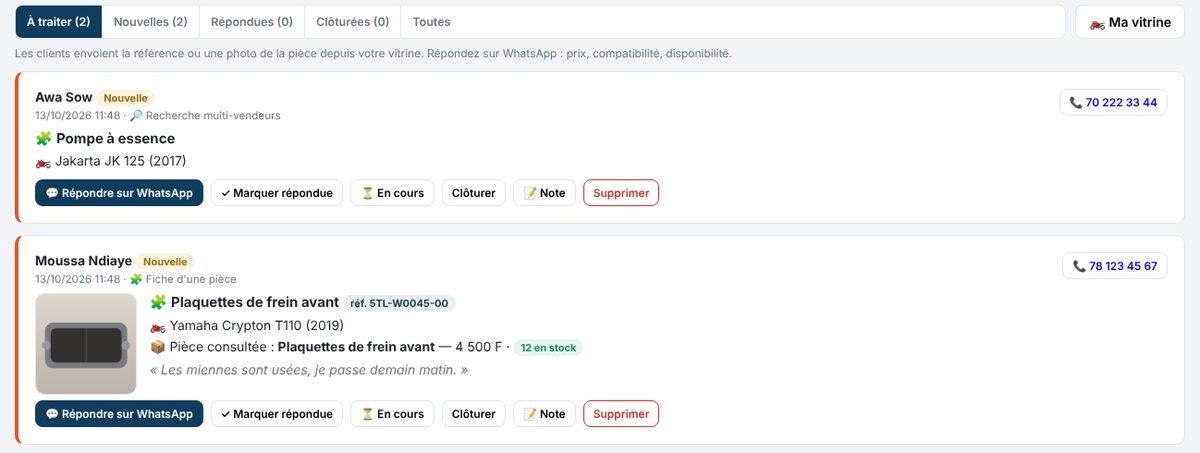Mark Moussa Ndiaye's request as répondue
This screenshot has height=453, width=1200.
tap(277, 414)
